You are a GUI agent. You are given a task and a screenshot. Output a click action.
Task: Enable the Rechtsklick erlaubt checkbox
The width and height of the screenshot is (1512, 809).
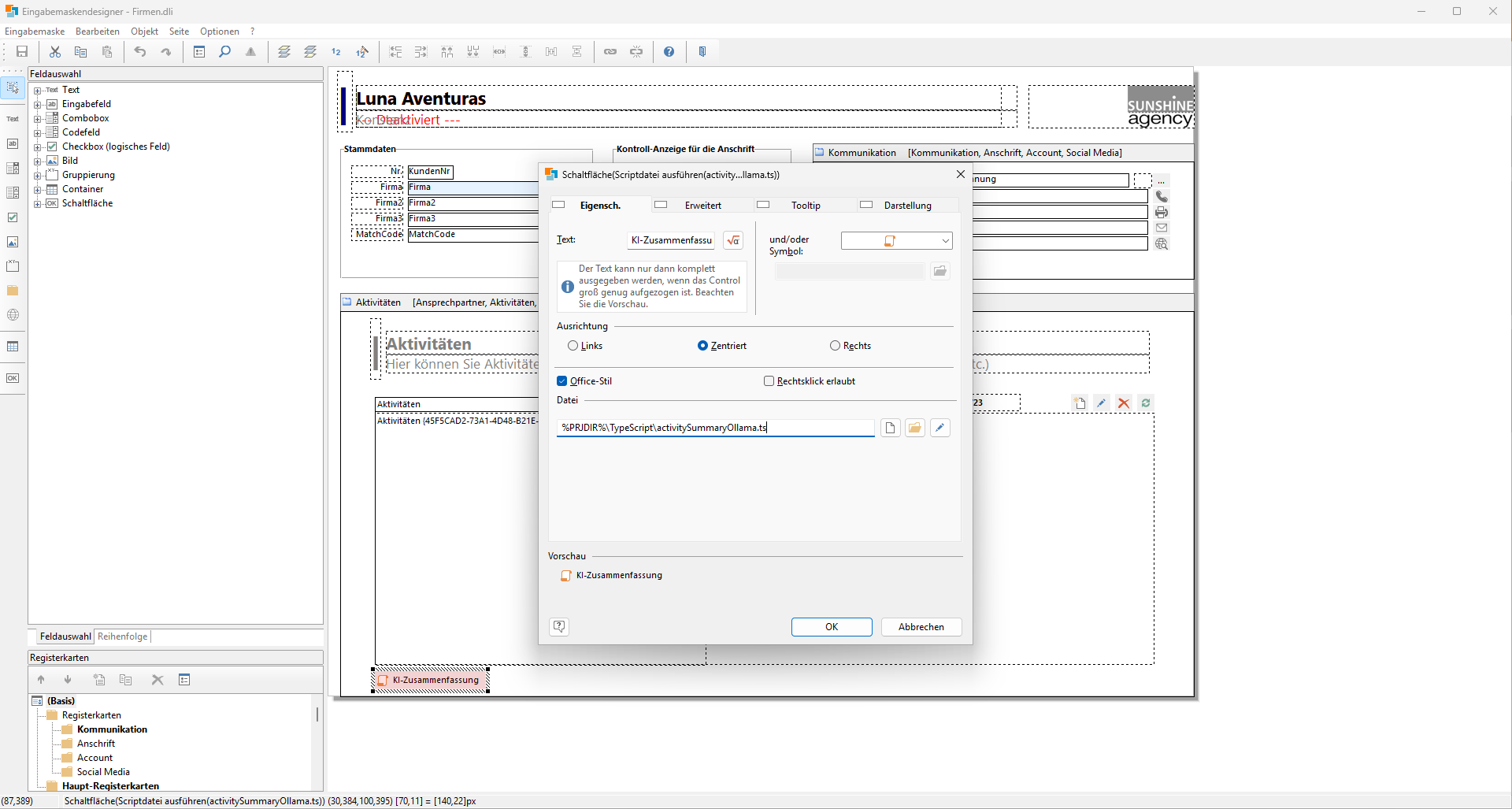point(769,381)
